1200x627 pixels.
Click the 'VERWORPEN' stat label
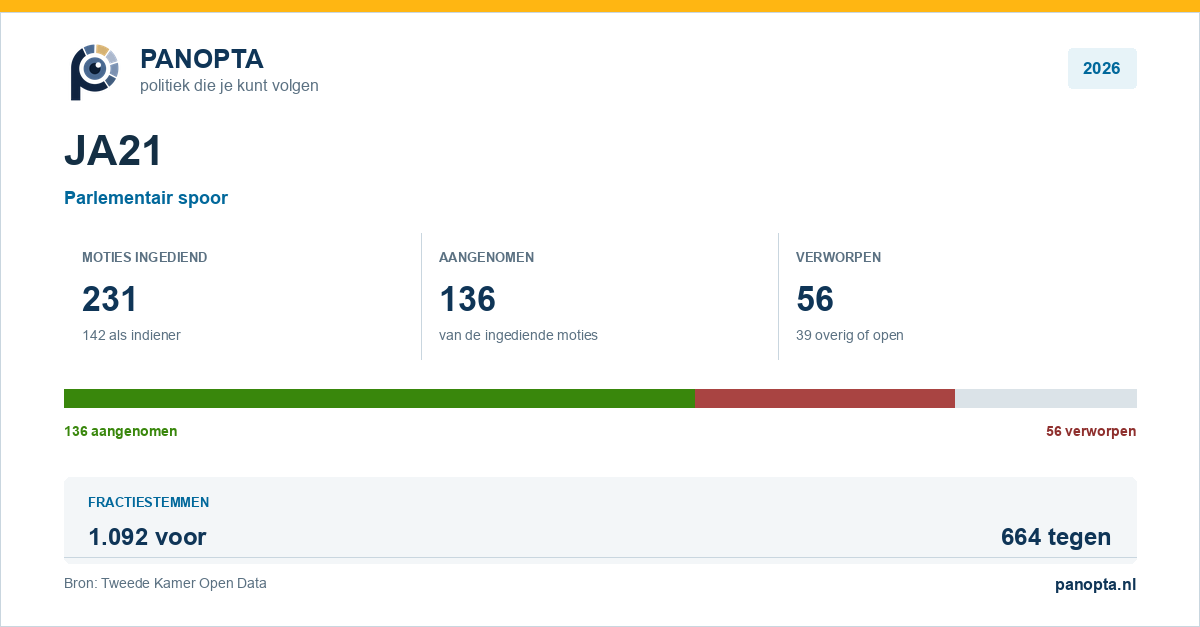pyautogui.click(x=838, y=257)
